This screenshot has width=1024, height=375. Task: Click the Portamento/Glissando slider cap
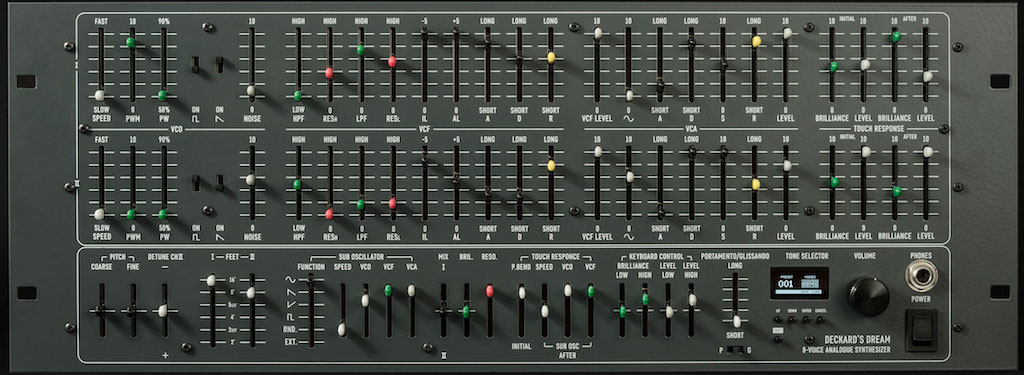737,321
